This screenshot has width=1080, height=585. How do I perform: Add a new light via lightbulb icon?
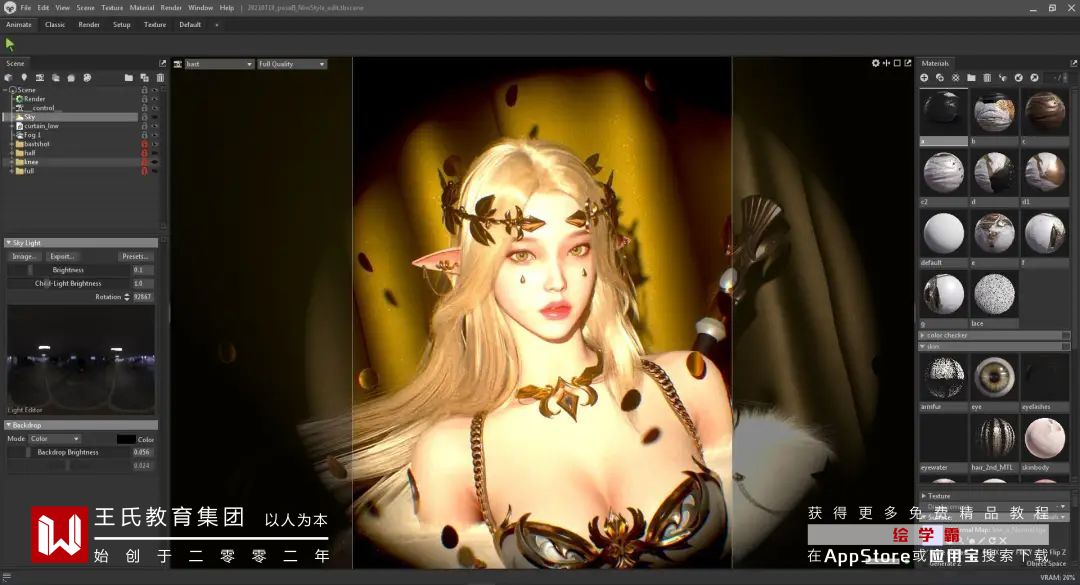click(x=24, y=78)
